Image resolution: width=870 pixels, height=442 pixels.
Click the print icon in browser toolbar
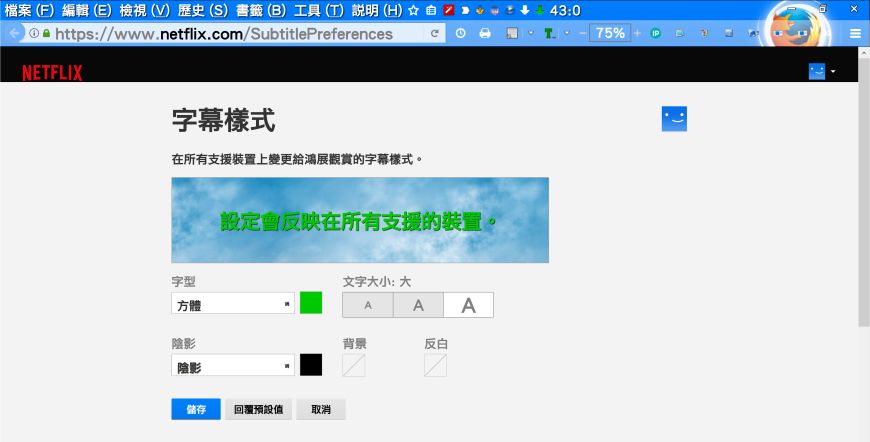(485, 33)
